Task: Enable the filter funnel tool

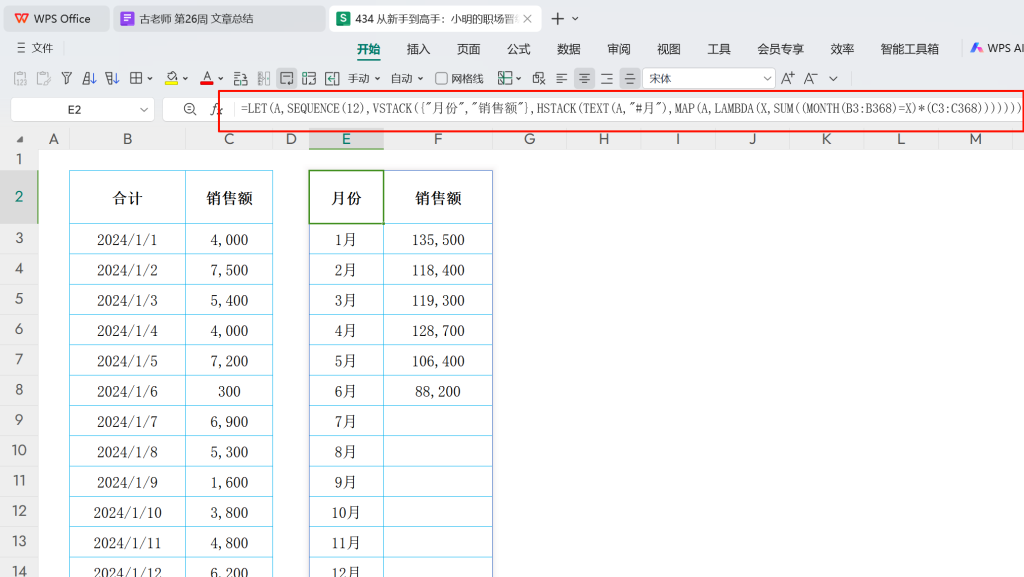Action: [x=67, y=78]
